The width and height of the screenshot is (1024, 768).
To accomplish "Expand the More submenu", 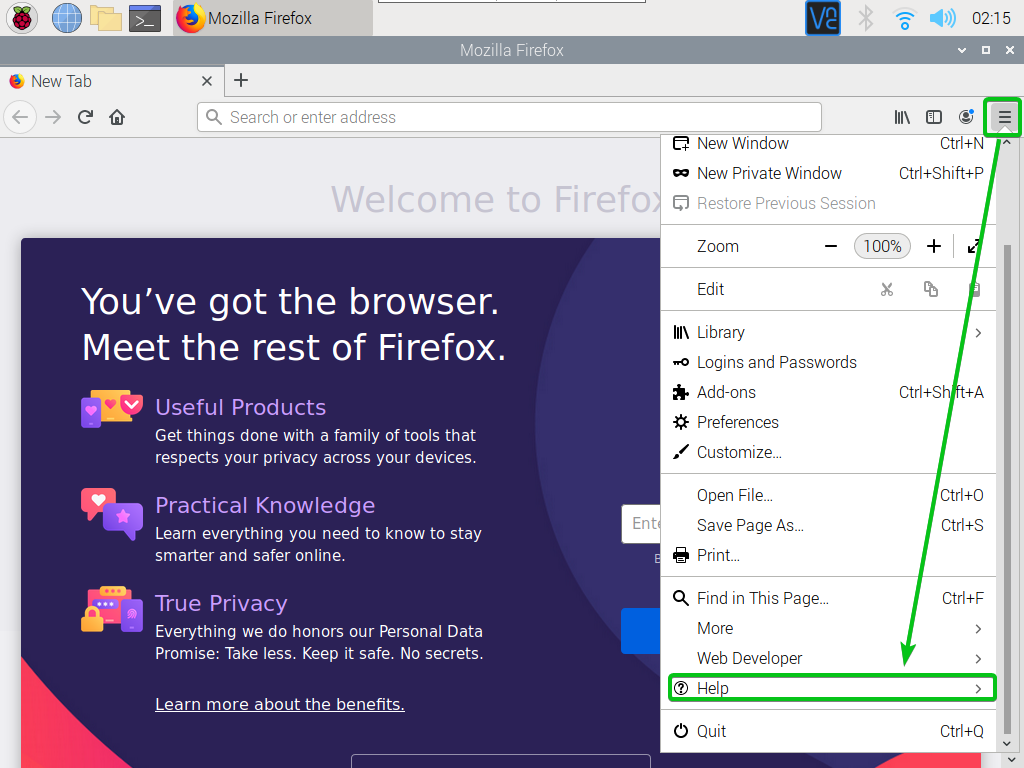I will (x=829, y=628).
